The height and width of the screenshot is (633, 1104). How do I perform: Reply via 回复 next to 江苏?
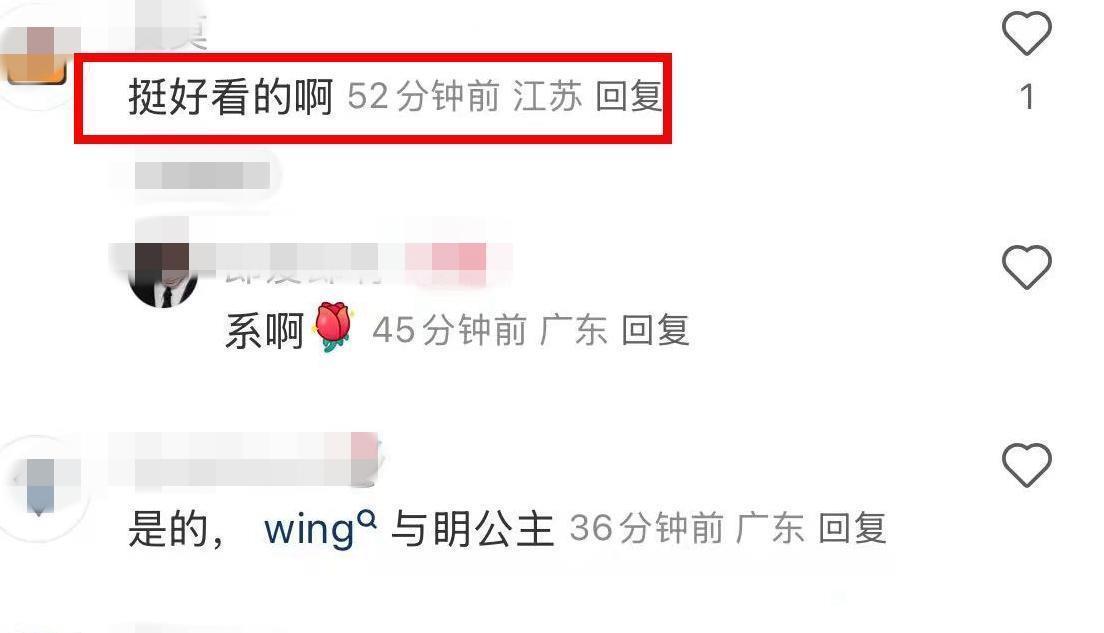(x=629, y=96)
